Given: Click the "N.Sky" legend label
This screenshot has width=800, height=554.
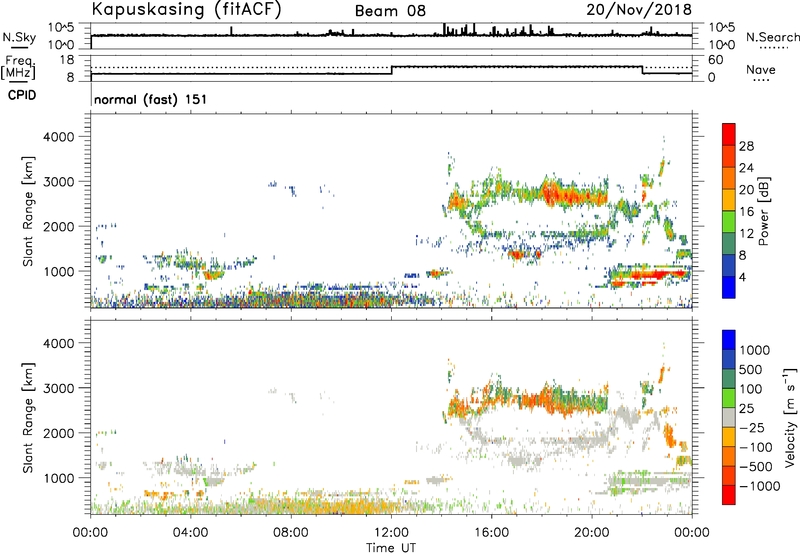Looking at the screenshot, I should tap(19, 38).
